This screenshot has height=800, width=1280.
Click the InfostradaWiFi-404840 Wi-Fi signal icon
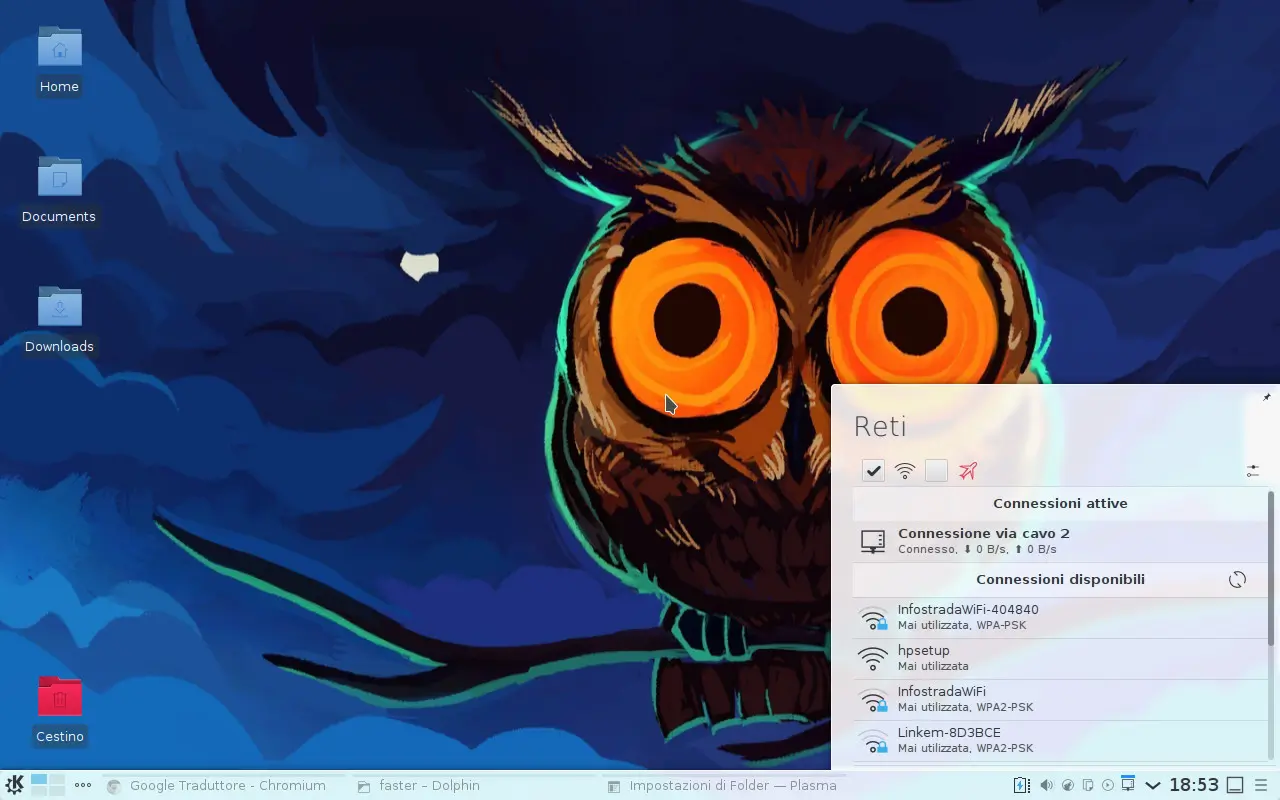click(x=873, y=617)
